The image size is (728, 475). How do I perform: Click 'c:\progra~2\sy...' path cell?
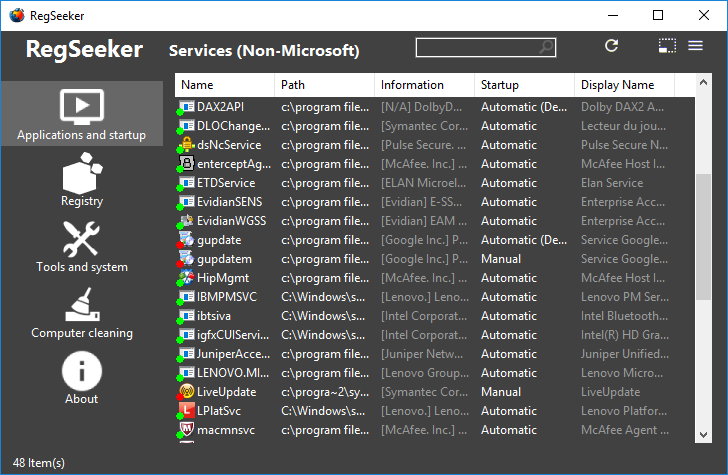325,392
